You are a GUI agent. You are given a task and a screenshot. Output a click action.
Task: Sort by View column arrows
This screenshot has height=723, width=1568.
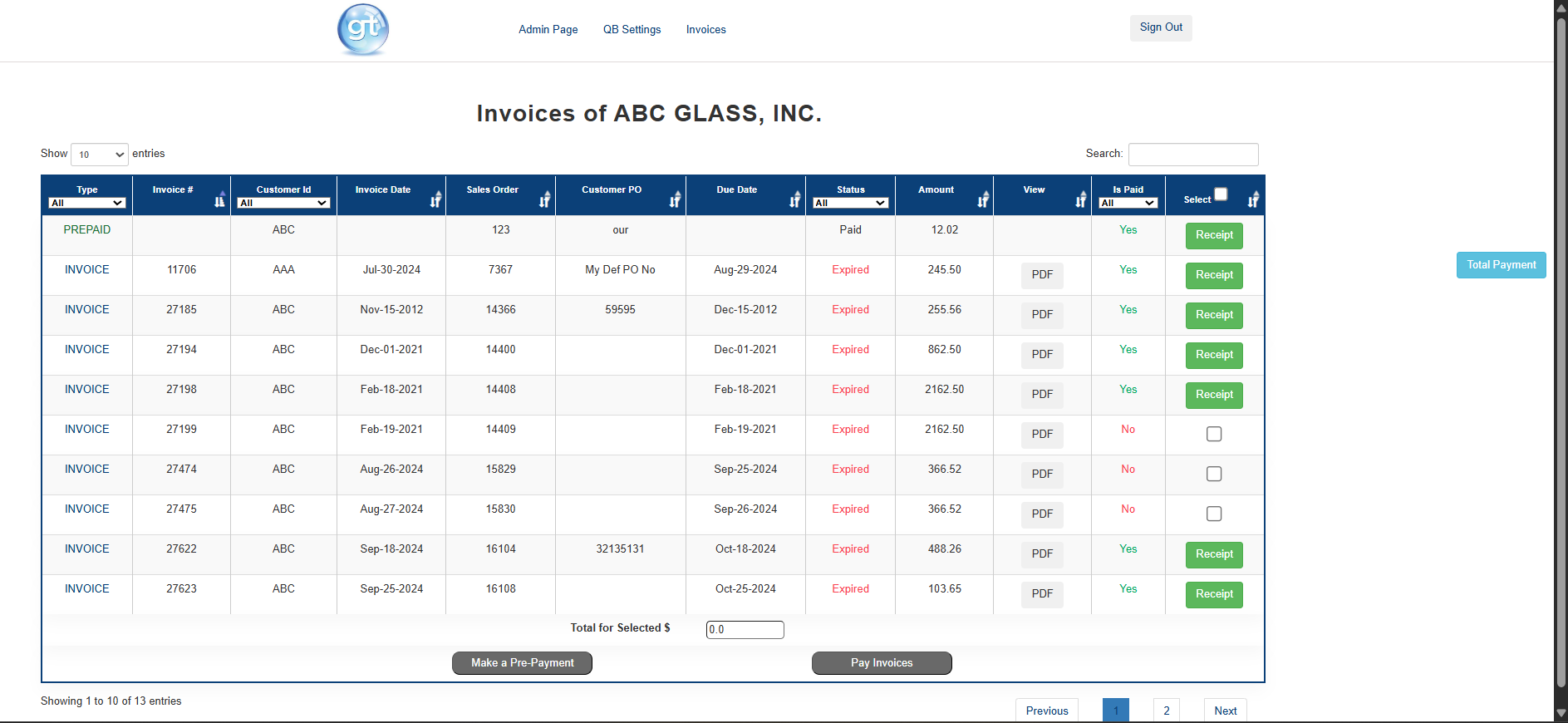[x=1080, y=199]
